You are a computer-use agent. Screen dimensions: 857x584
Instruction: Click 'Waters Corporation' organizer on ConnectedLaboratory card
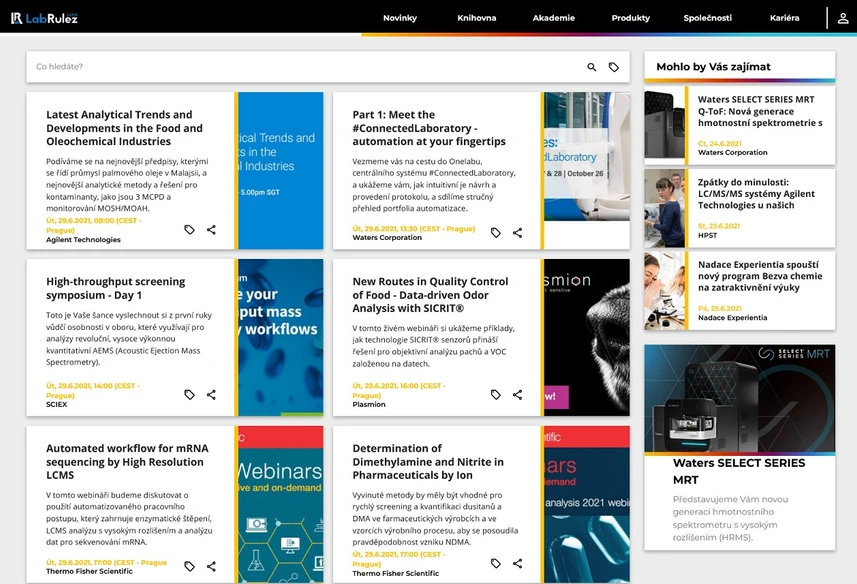point(387,238)
